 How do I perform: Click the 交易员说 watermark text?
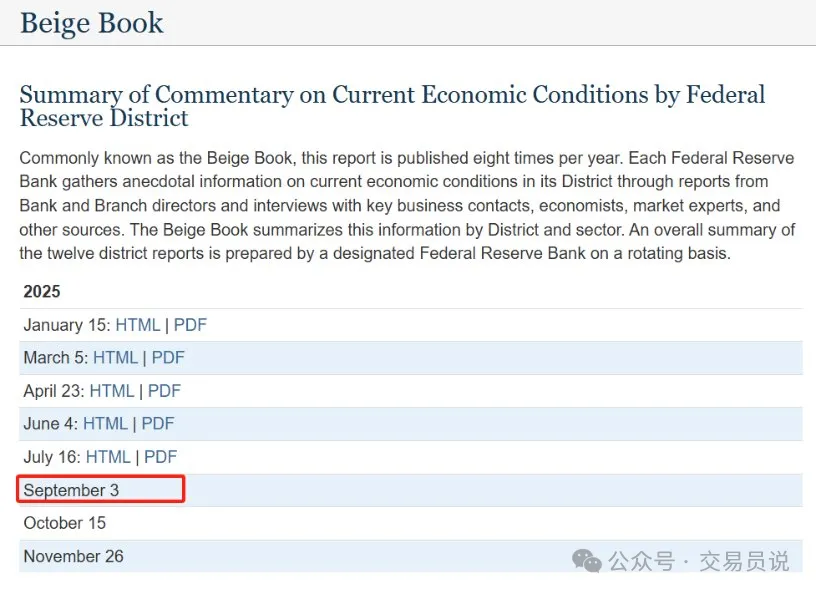[744, 561]
